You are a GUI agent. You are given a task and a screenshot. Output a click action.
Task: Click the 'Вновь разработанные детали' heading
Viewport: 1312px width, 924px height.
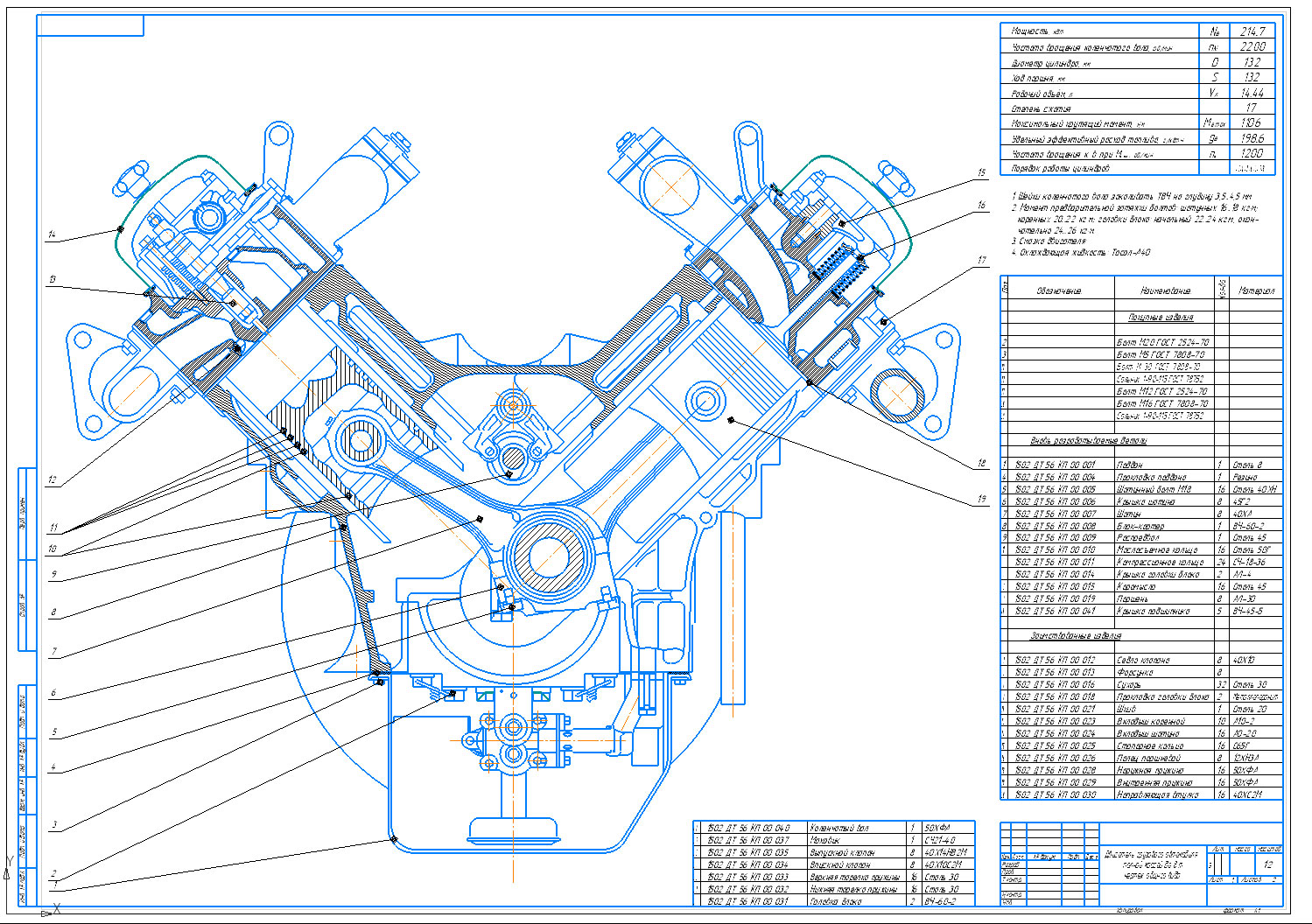coord(1088,441)
